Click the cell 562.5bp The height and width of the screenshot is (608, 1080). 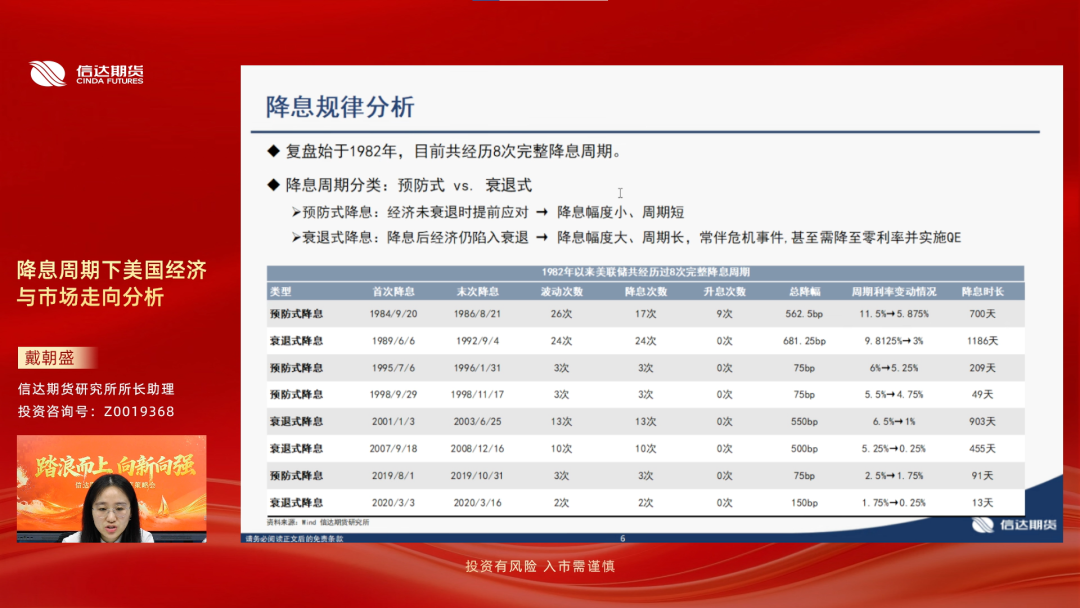pos(804,313)
